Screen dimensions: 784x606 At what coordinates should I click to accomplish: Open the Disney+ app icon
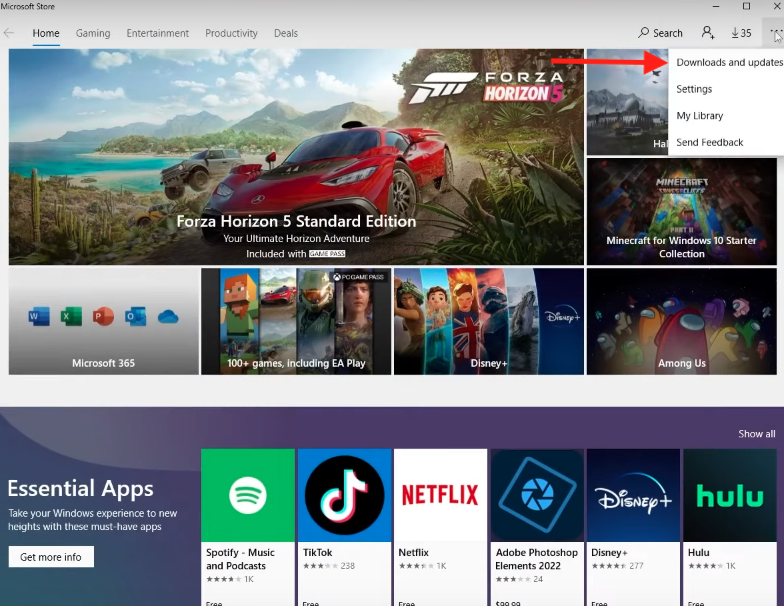(634, 495)
